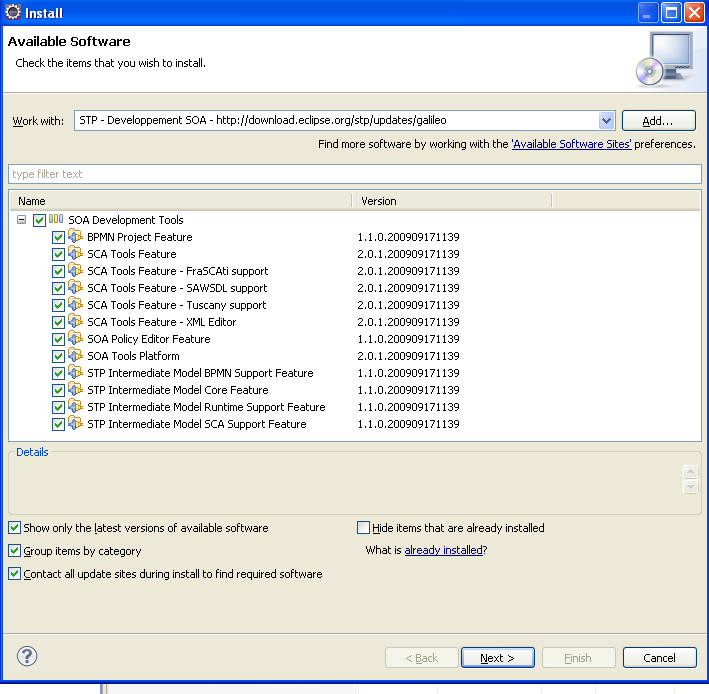
Task: Uncheck the SCA Tools Feature - Tuscany support checkbox
Action: tap(58, 305)
